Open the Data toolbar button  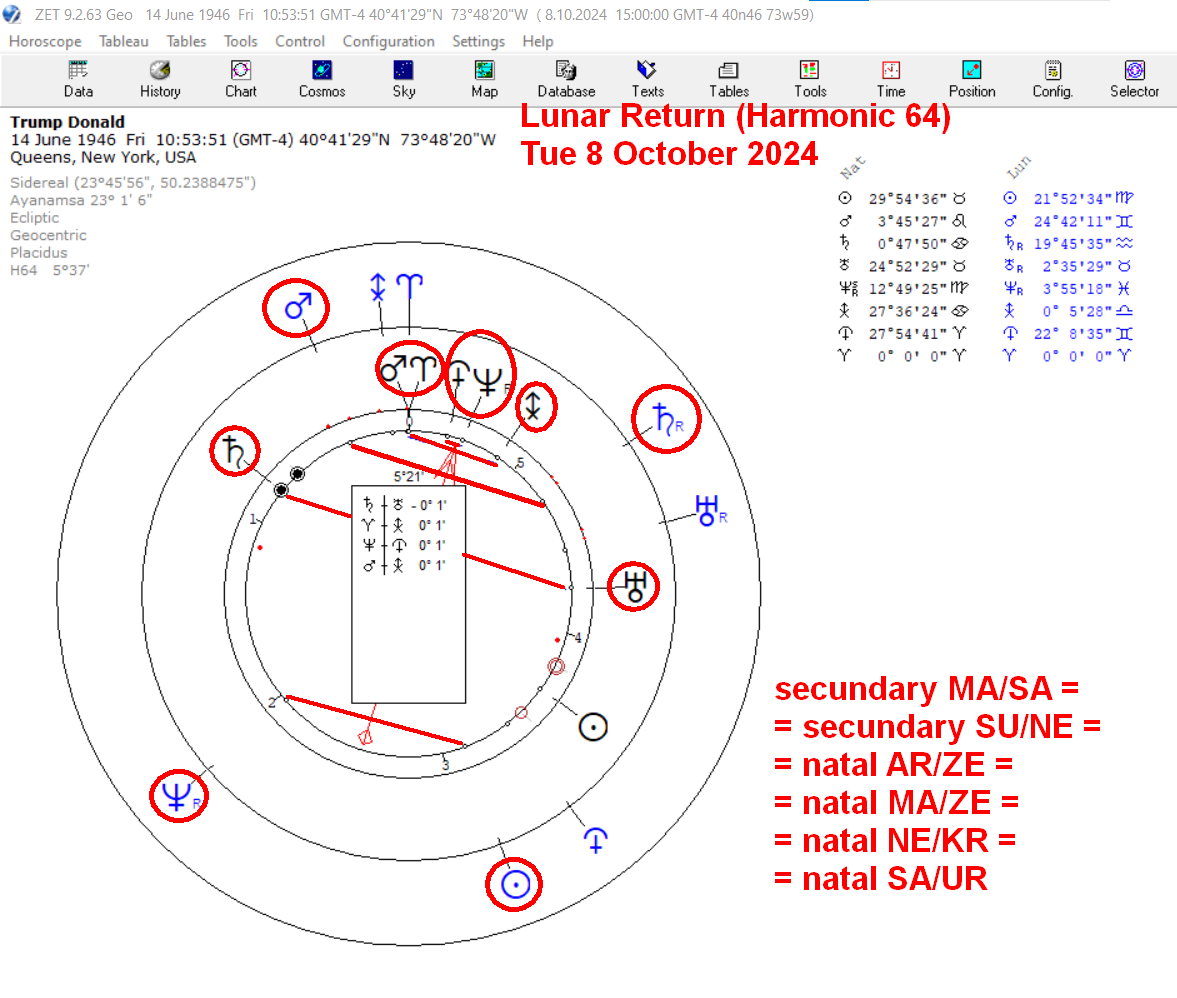78,80
